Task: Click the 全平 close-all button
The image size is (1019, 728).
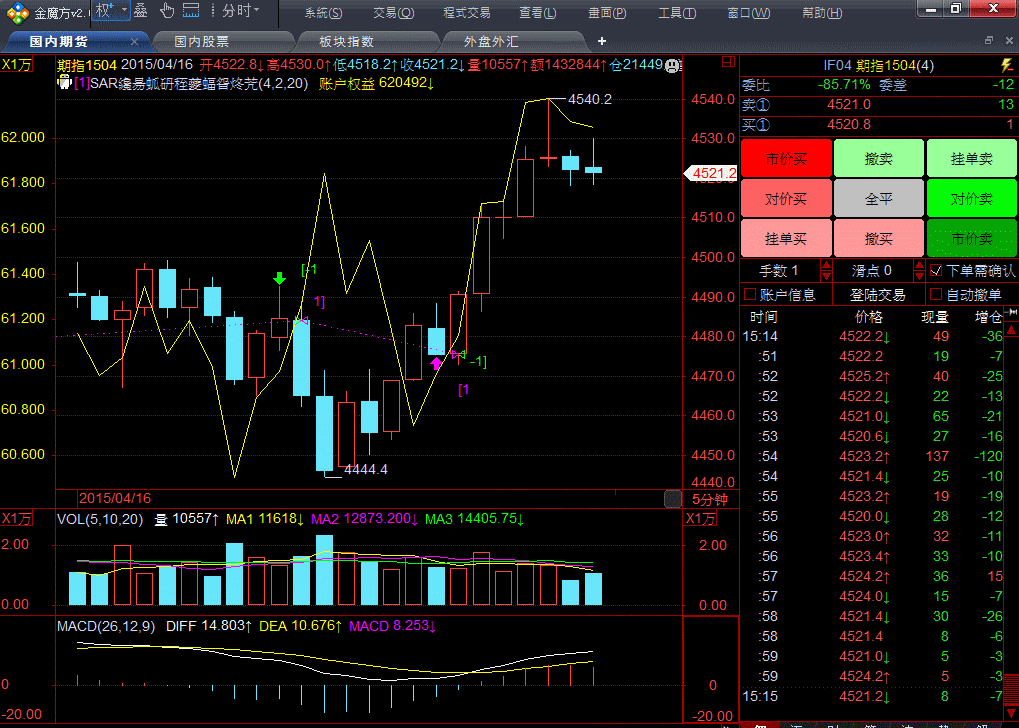Action: 879,198
